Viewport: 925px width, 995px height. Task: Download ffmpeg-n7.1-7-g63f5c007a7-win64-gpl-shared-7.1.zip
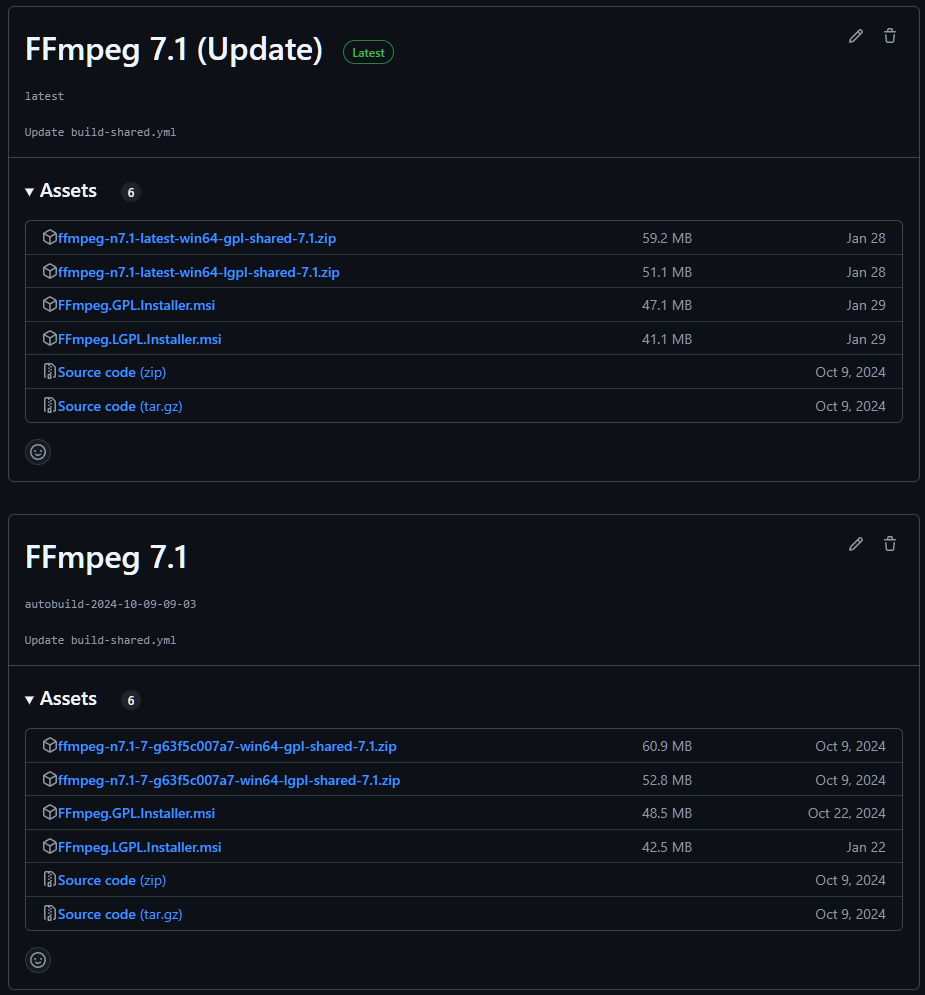point(227,746)
